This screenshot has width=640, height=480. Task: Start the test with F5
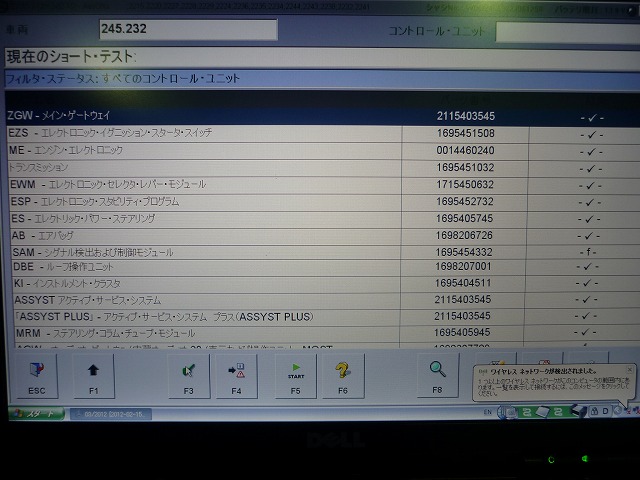tap(296, 376)
